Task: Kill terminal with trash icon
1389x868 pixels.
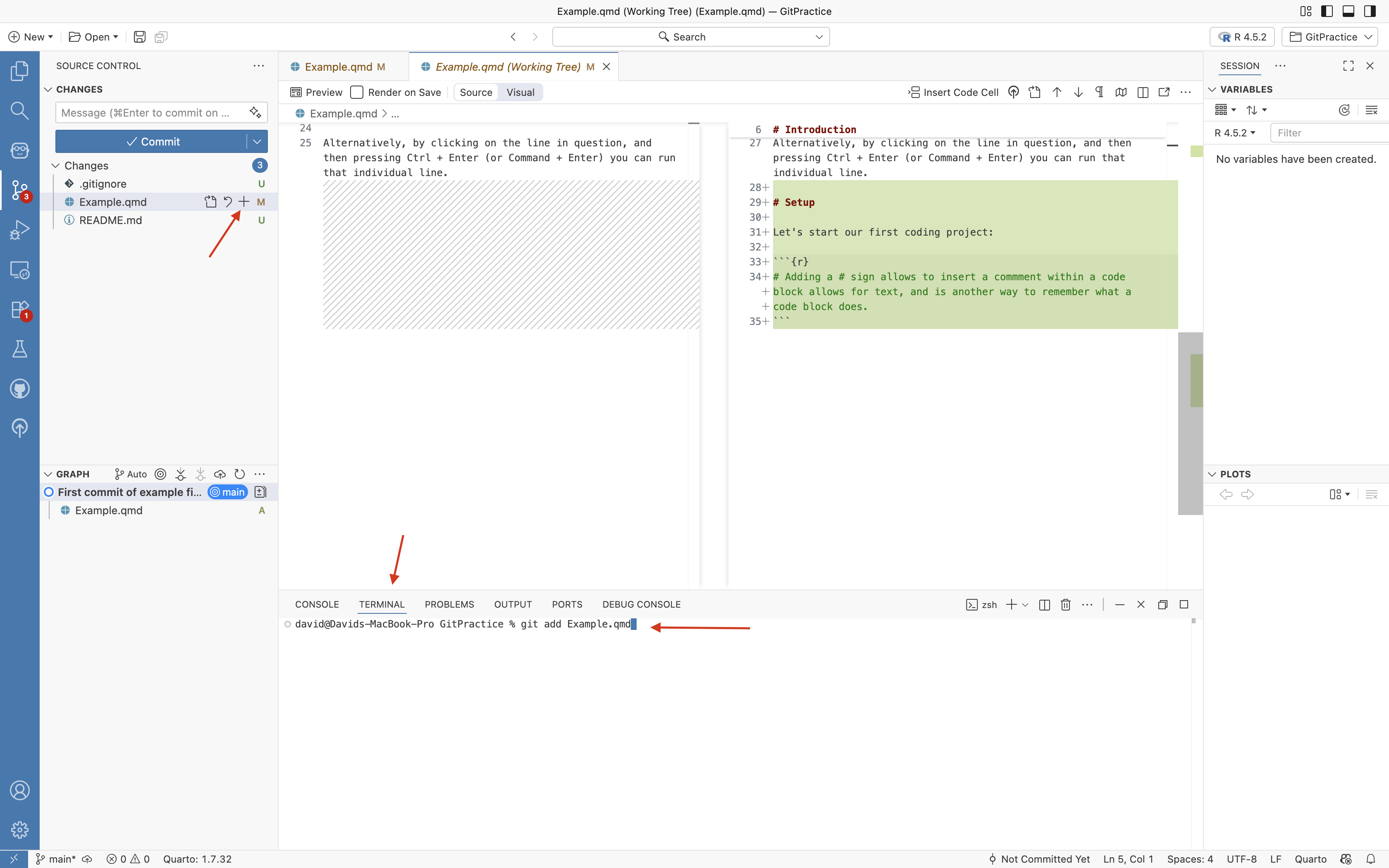Action: coord(1065,604)
